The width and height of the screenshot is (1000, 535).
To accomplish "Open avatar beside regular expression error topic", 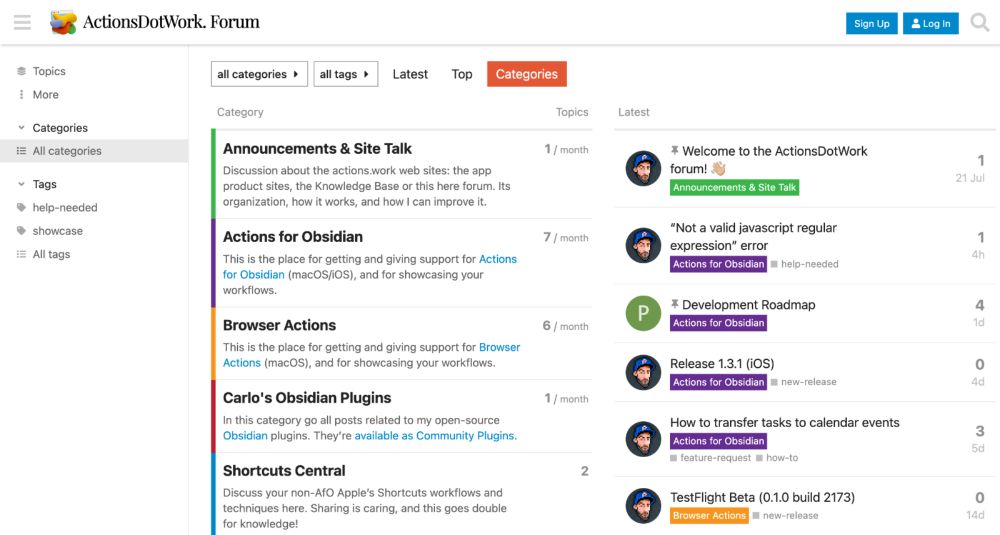I will tap(643, 246).
